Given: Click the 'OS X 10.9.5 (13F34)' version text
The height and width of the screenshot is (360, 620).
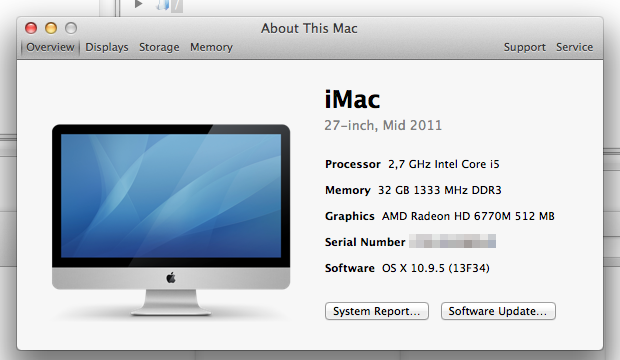Looking at the screenshot, I should coord(436,268).
